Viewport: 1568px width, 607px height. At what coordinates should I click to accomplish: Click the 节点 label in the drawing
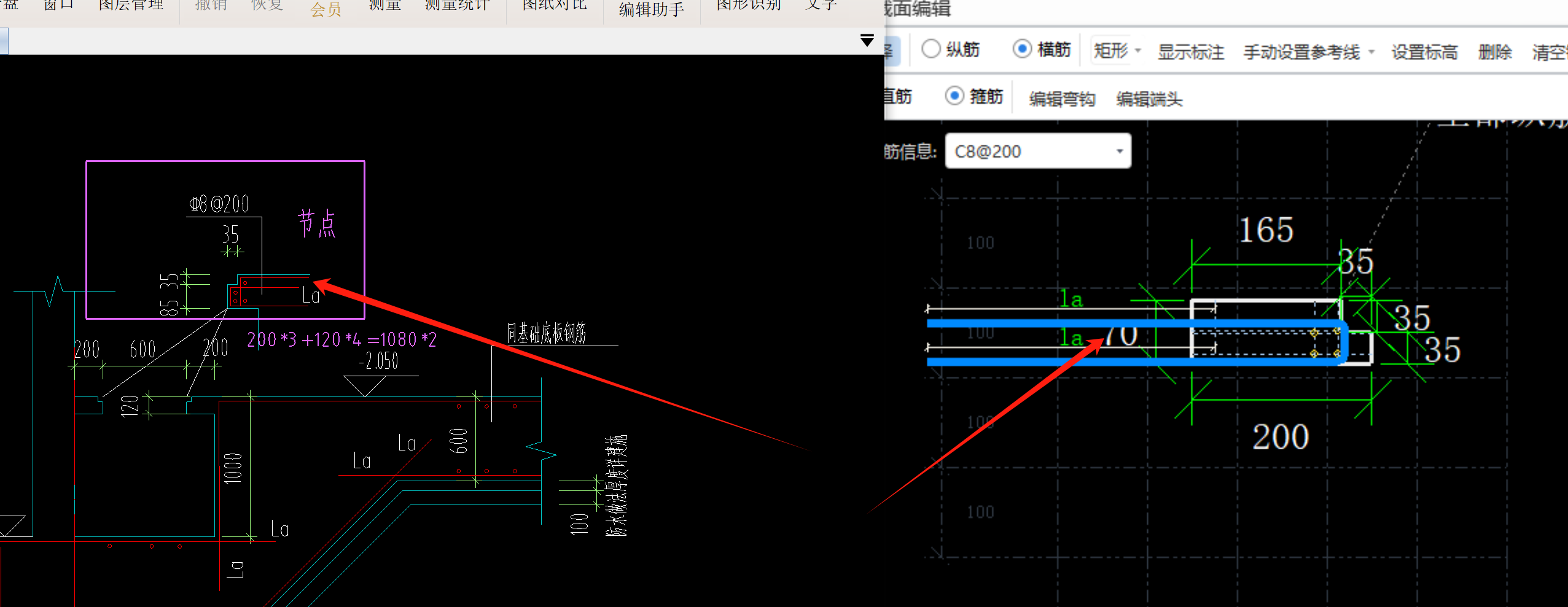317,223
